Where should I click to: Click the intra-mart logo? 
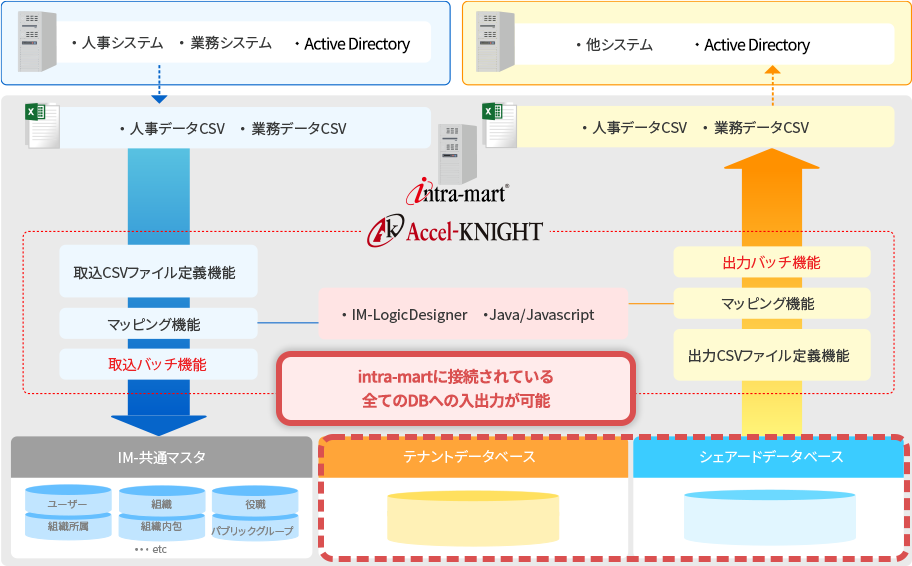458,191
